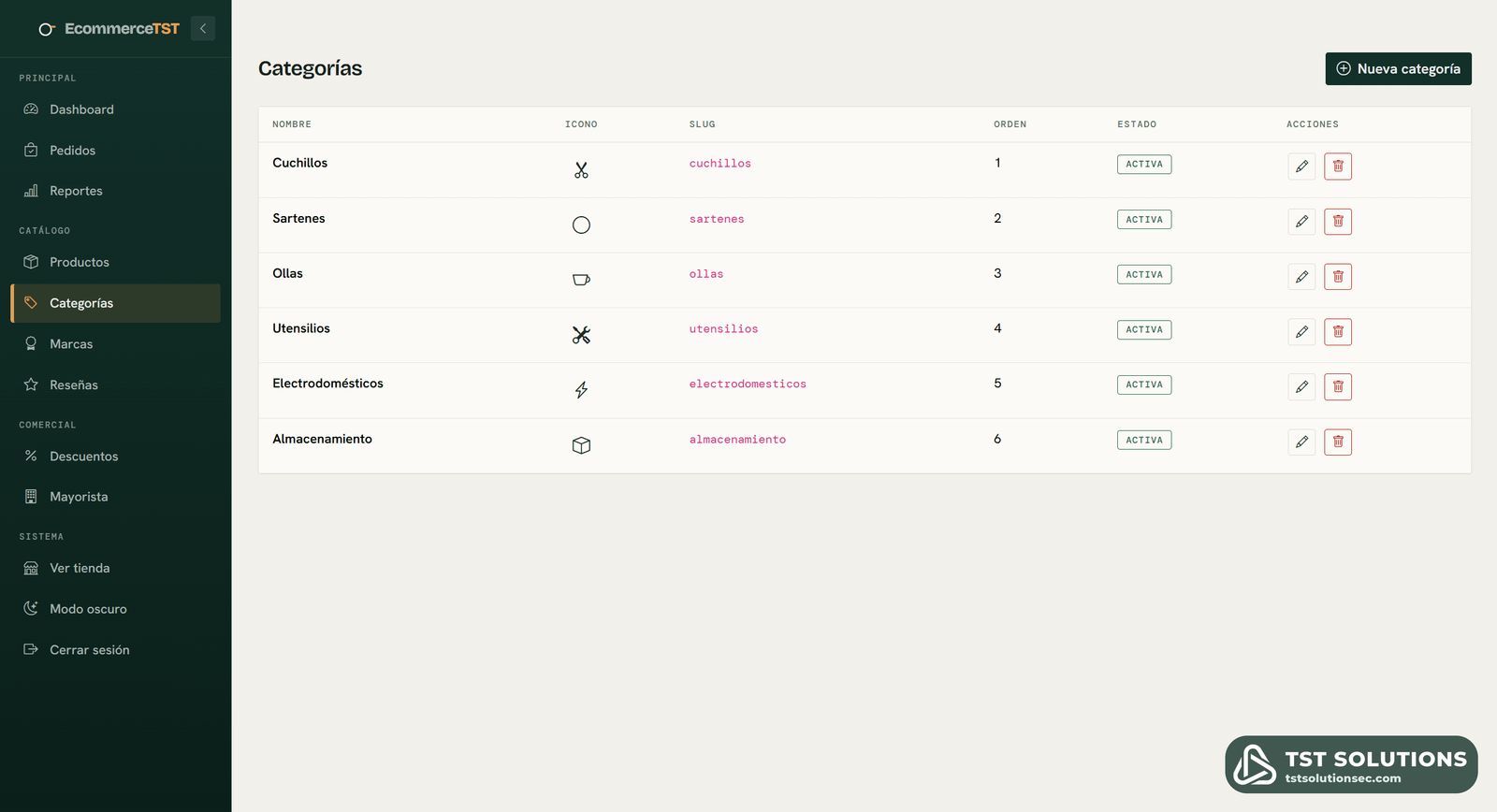Edit the Sartenes category
Viewport: 1497px width, 812px height.
click(1301, 222)
